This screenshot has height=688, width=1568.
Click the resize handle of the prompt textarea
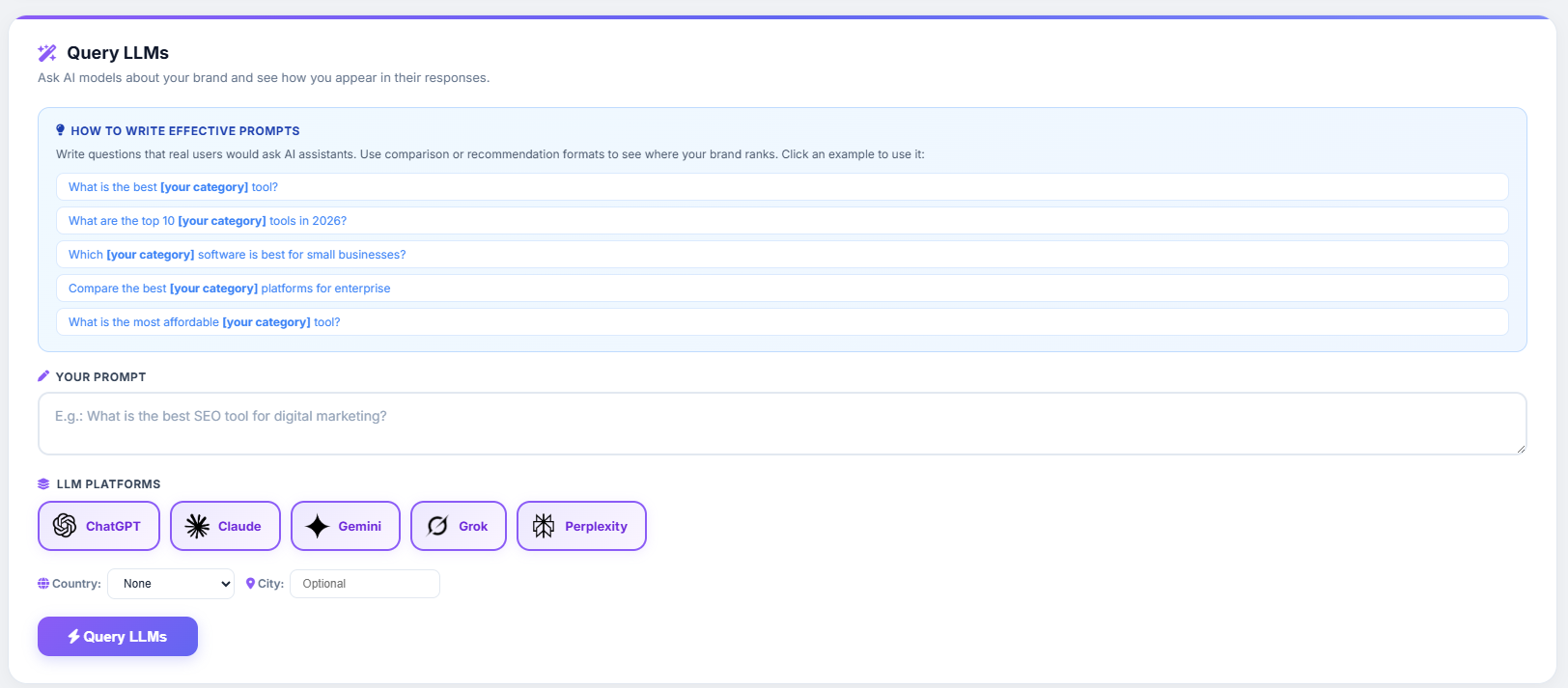pyautogui.click(x=1521, y=449)
